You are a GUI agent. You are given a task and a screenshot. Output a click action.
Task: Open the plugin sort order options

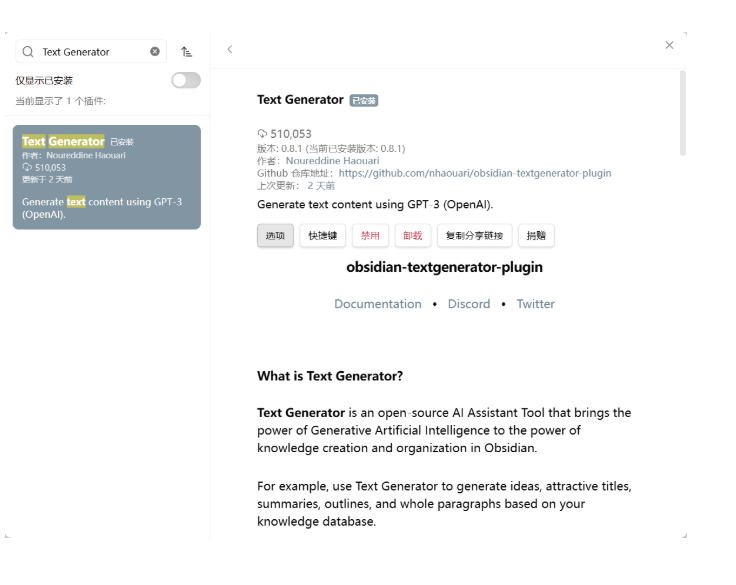coord(186,52)
